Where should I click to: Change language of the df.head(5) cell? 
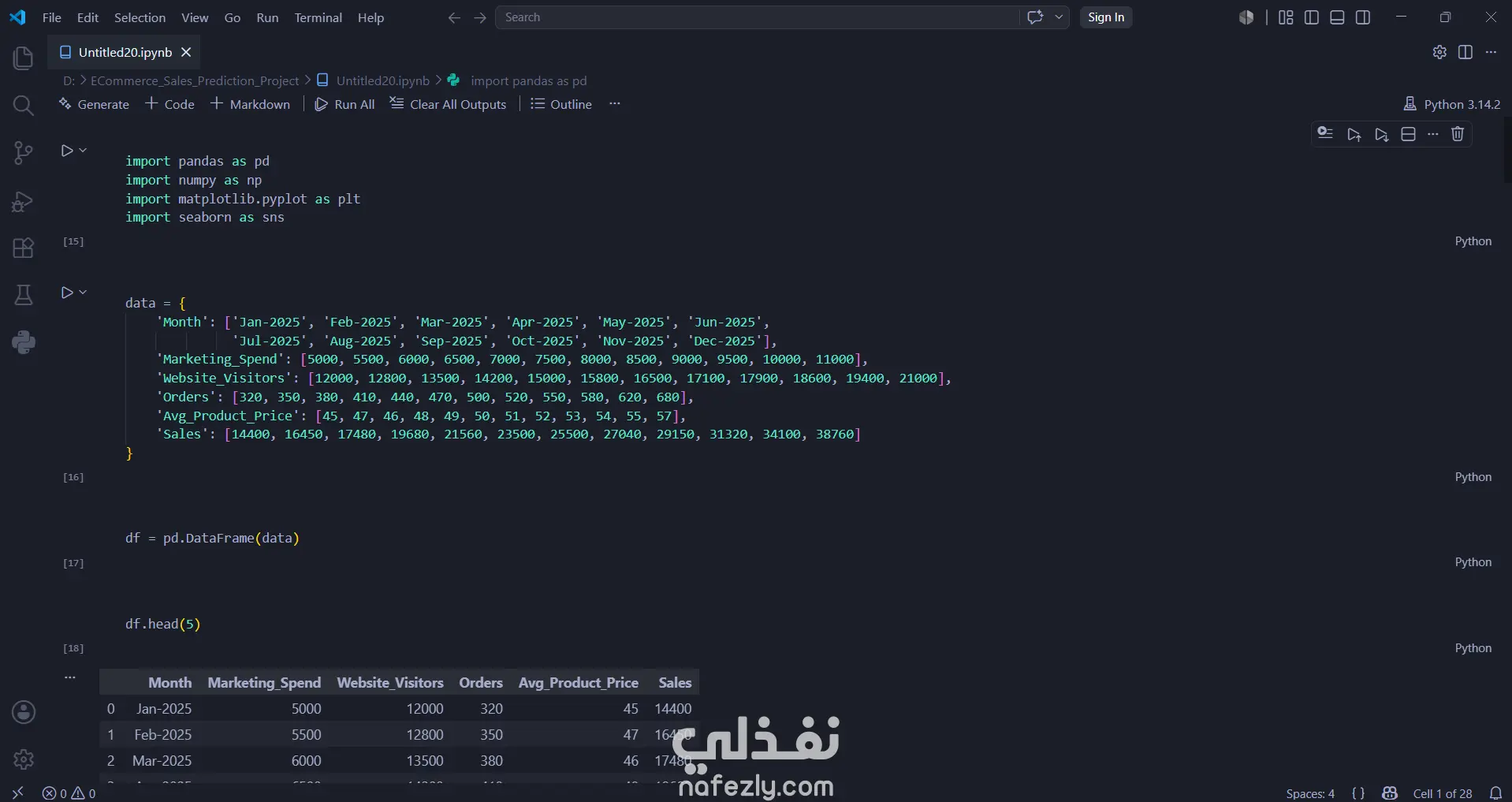[x=1473, y=648]
